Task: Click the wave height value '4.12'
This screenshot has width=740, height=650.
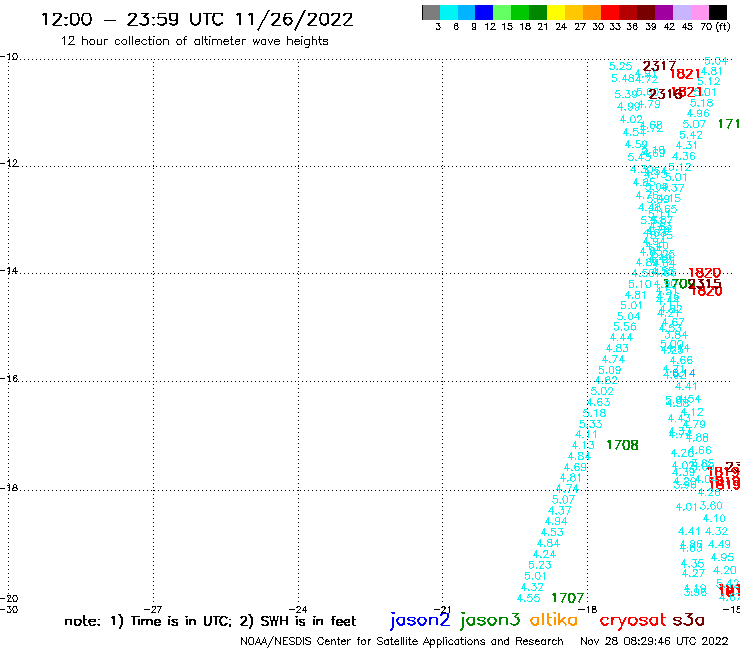Action: pos(692,412)
